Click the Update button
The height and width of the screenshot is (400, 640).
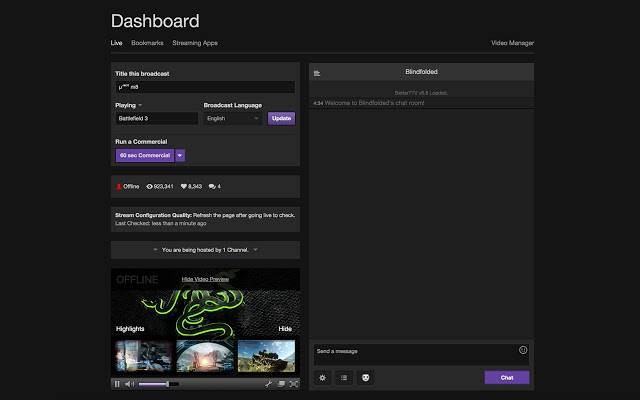(281, 118)
